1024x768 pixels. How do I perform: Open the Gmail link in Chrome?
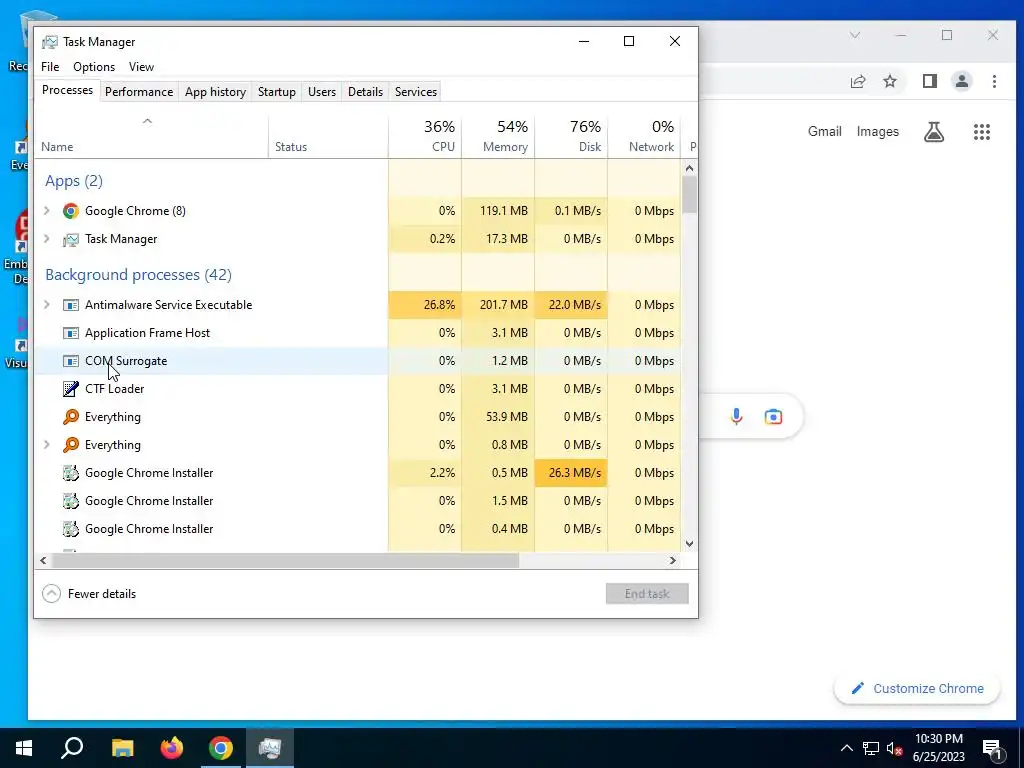click(825, 131)
